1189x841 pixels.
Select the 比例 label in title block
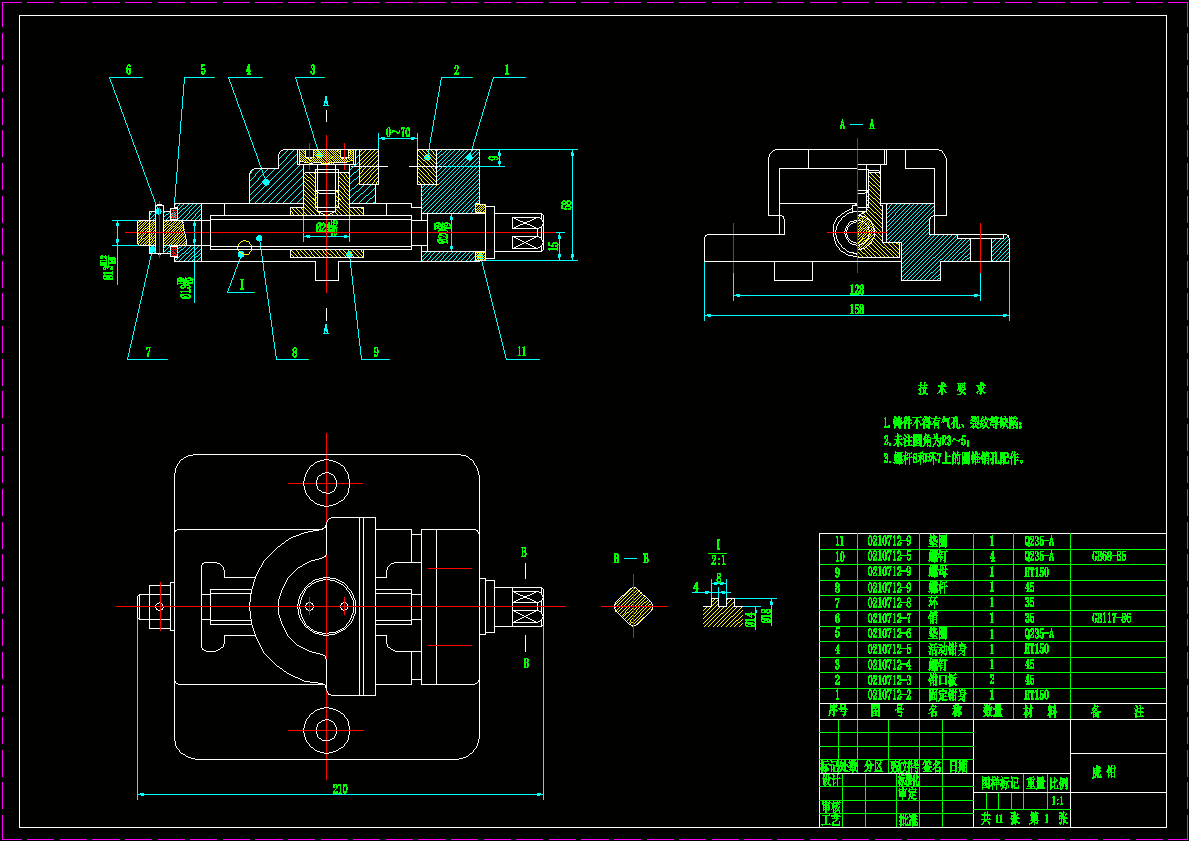[1059, 783]
